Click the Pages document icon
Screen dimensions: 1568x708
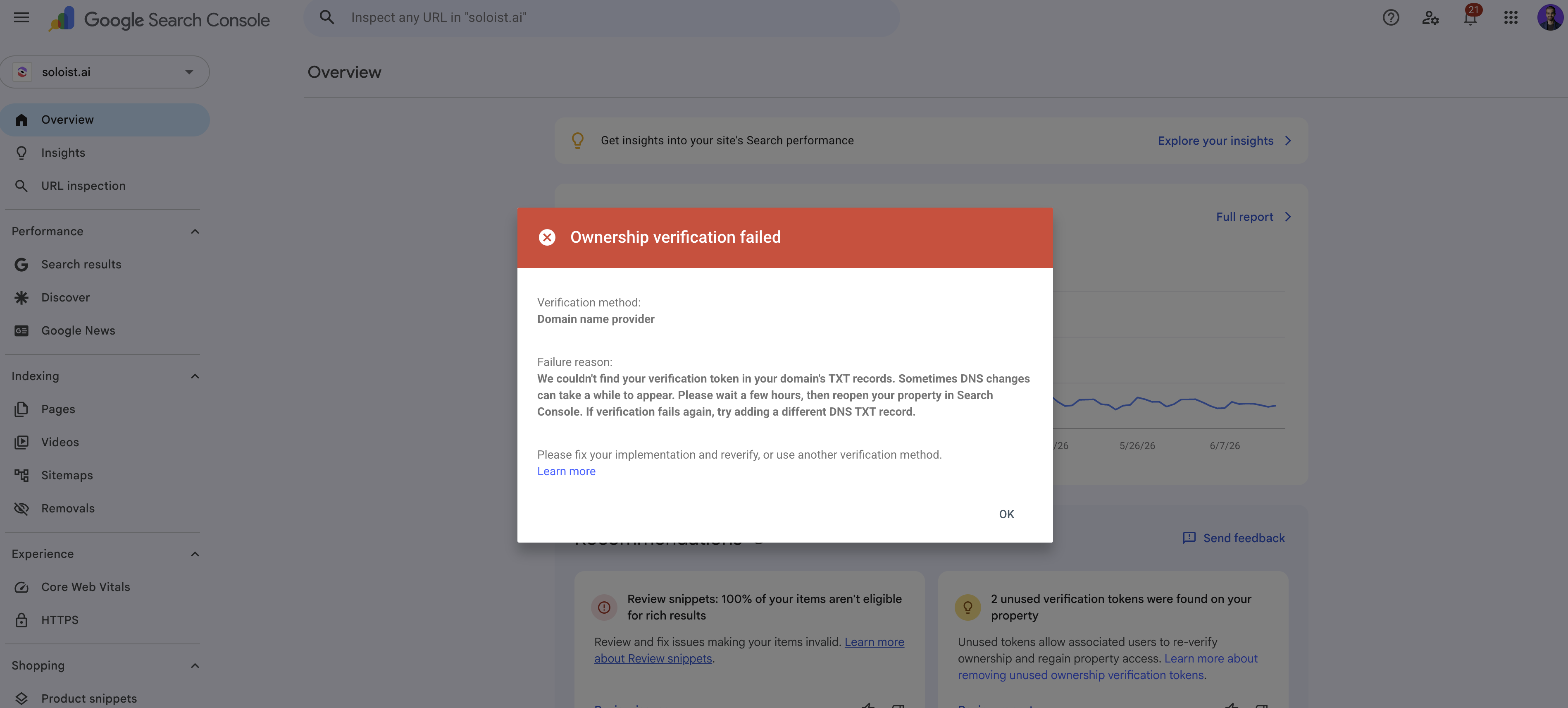coord(21,409)
